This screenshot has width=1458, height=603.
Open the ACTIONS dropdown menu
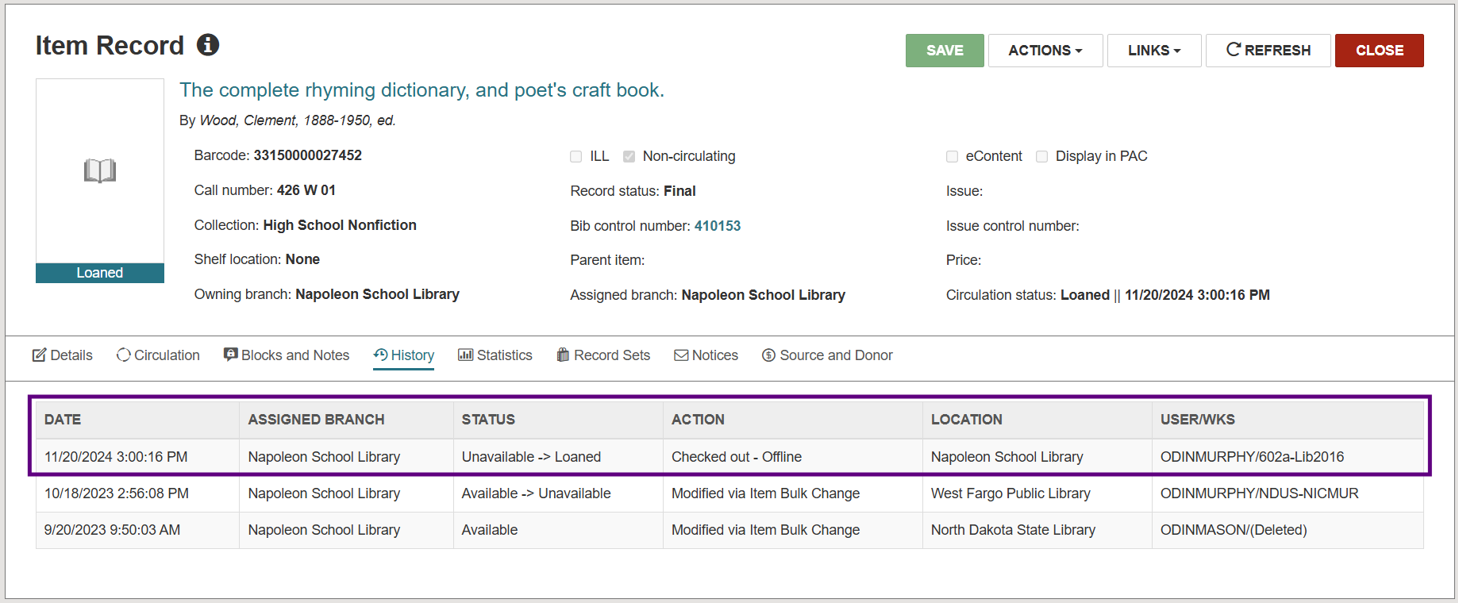click(1045, 49)
